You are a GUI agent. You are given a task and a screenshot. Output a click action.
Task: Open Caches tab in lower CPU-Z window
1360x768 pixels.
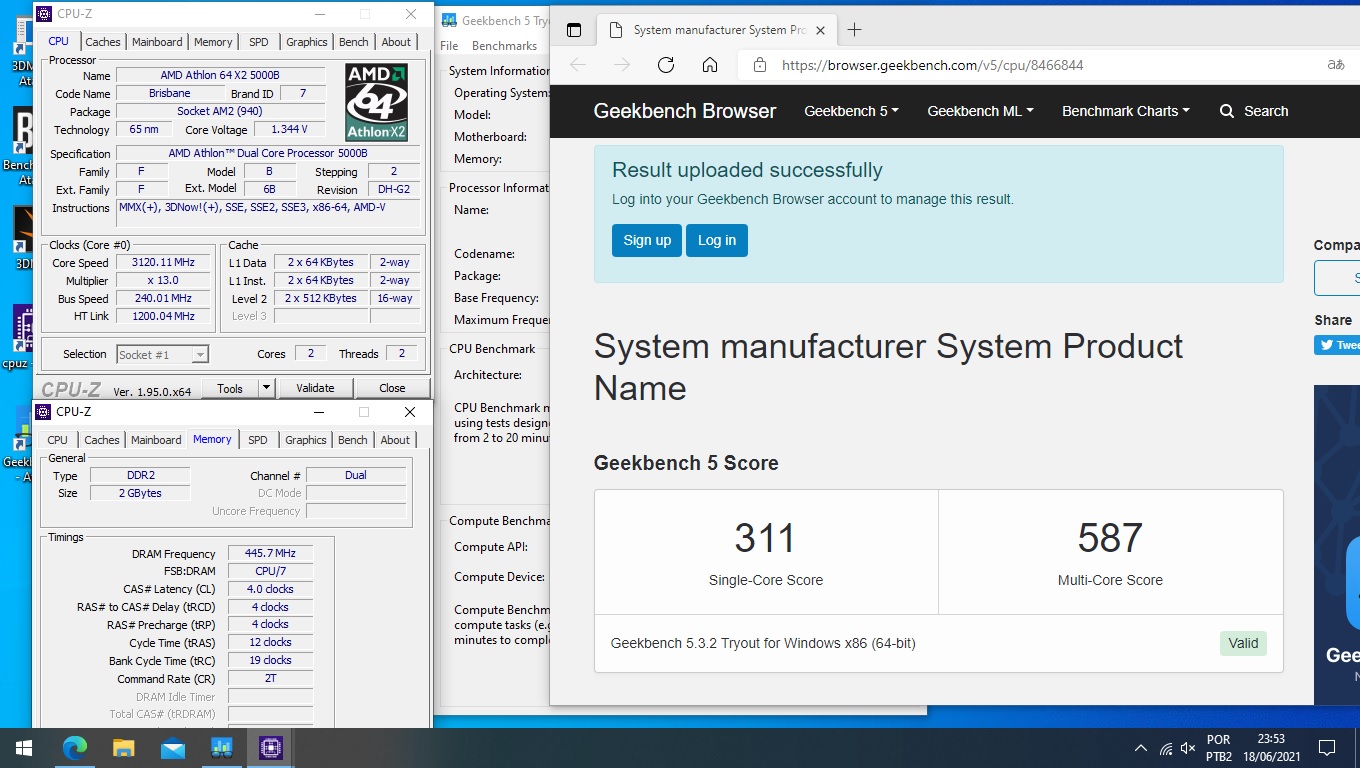coord(102,440)
